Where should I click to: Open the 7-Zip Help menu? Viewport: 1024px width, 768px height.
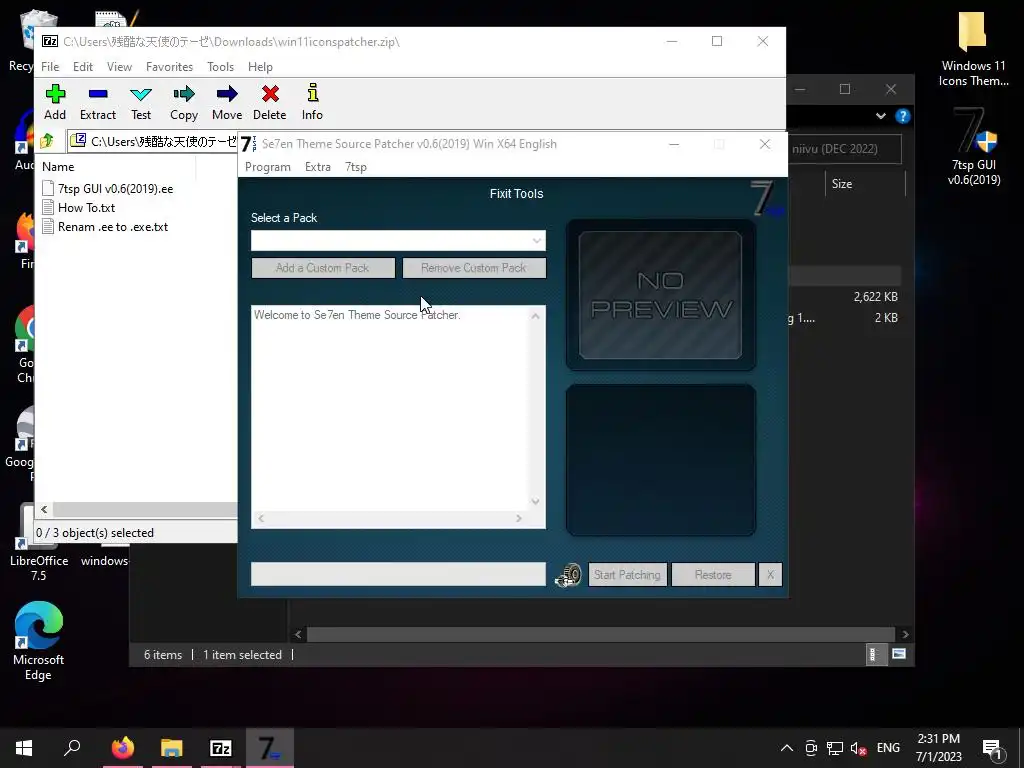pos(260,67)
